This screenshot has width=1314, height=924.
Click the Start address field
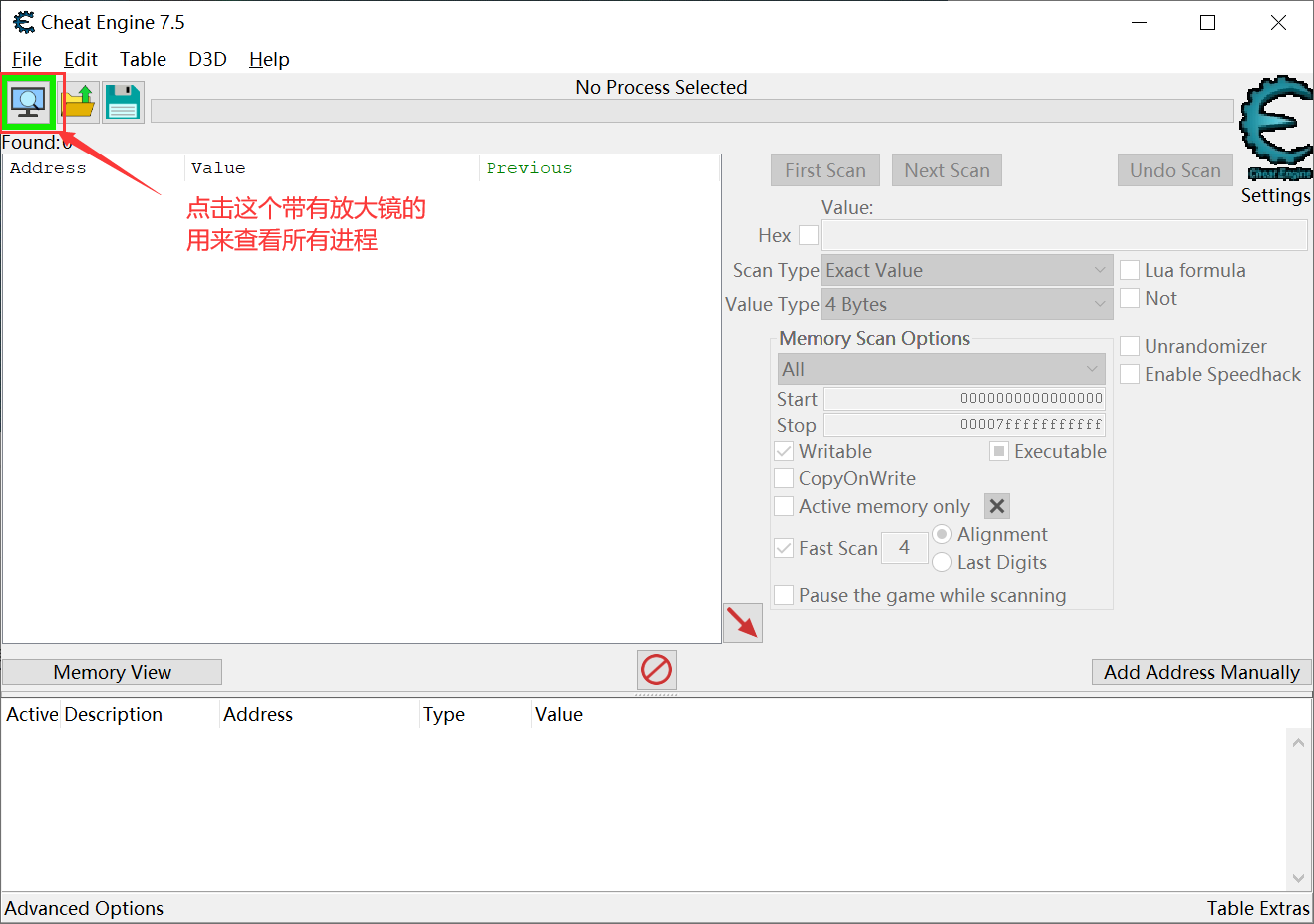pos(965,399)
